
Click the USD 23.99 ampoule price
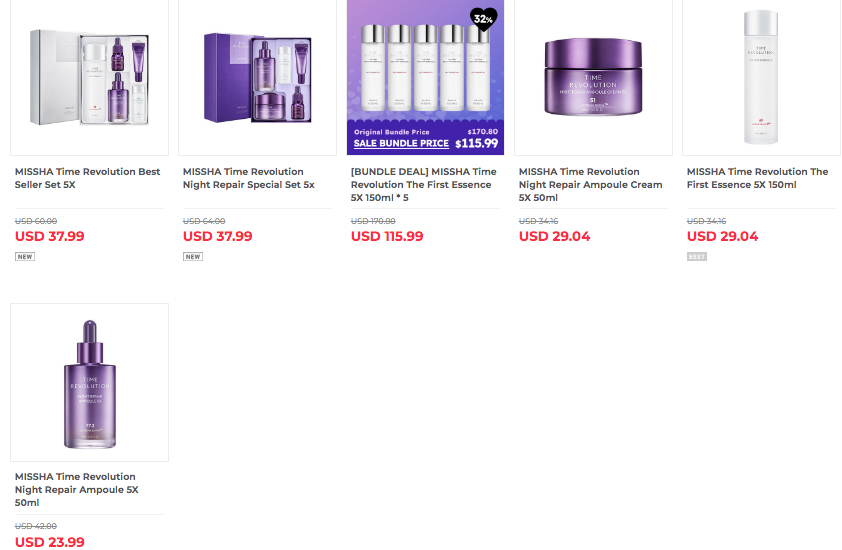pos(50,542)
